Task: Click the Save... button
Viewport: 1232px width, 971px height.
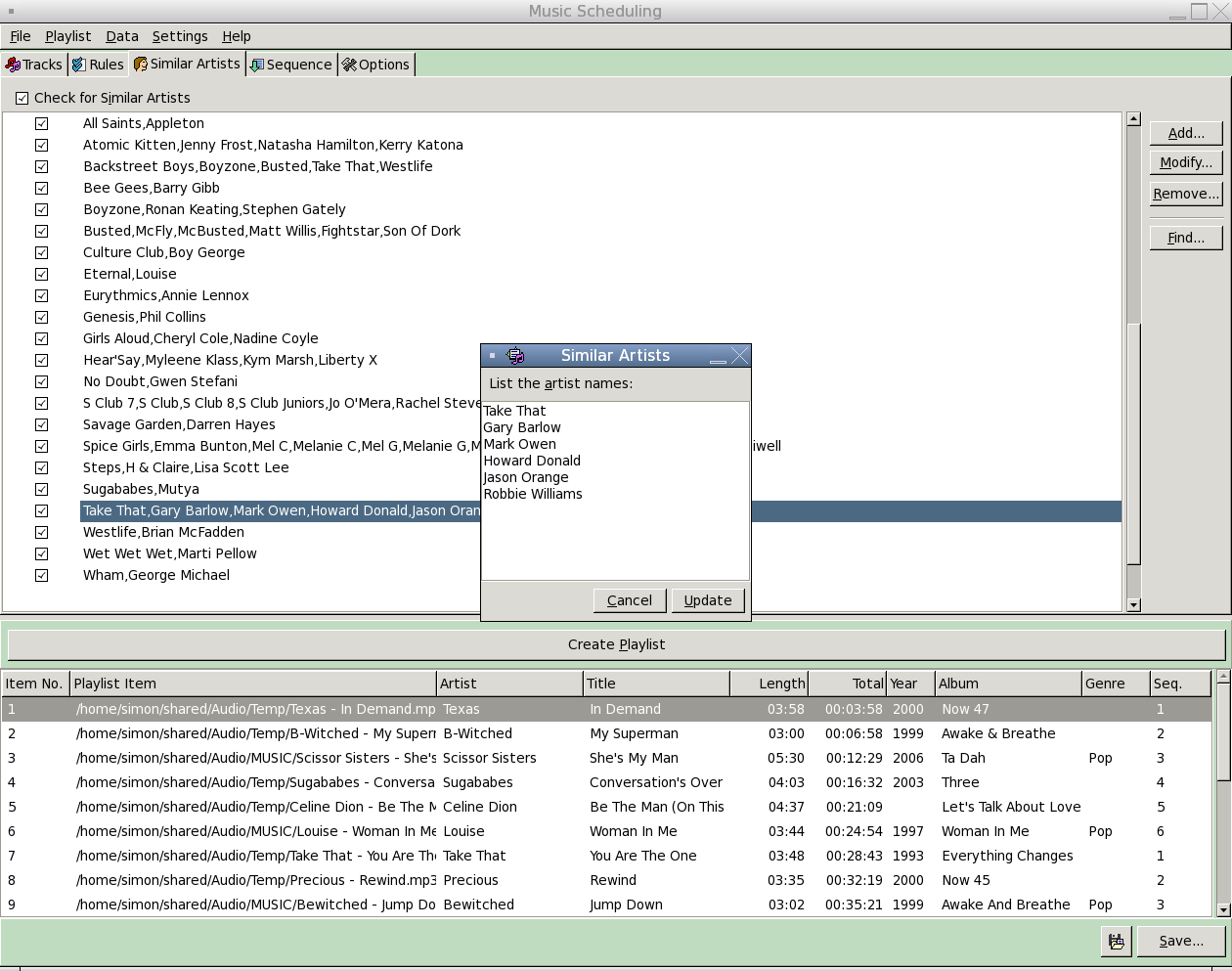Action: click(1181, 941)
